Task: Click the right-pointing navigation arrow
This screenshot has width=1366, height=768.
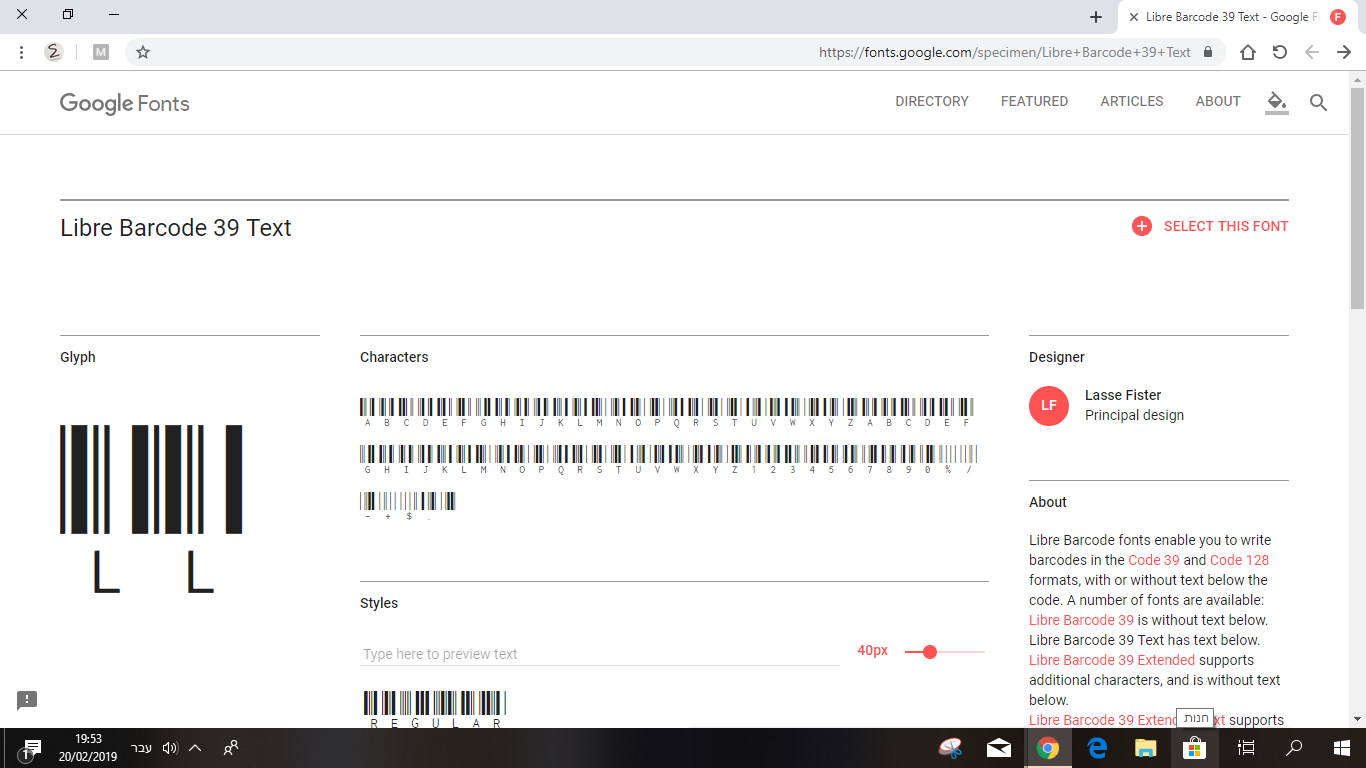Action: point(1344,52)
